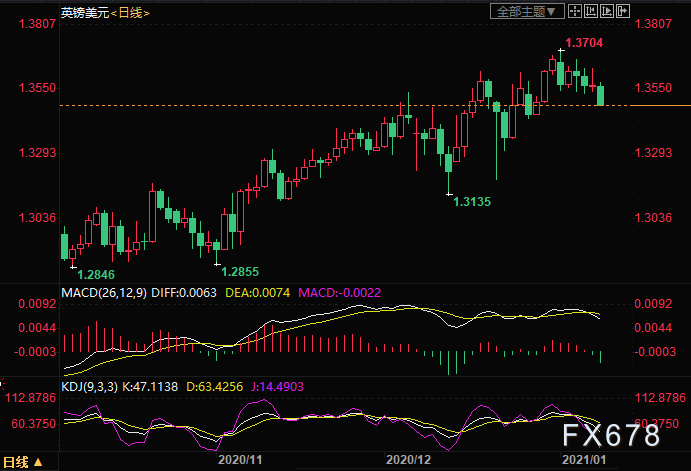Click the left axis 1.3550 price label
Viewport: 691px width, 471px height.
coord(37,88)
